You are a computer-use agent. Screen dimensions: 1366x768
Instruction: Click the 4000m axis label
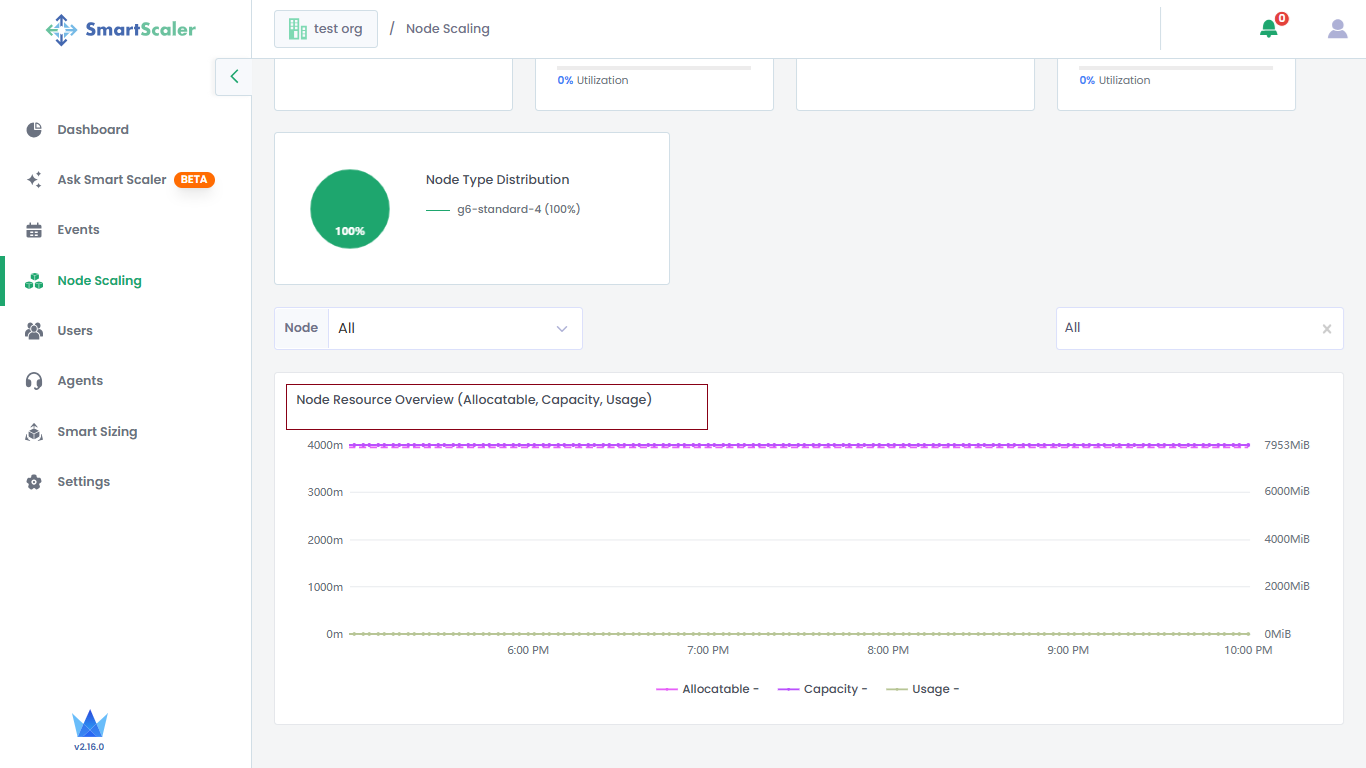coord(325,445)
